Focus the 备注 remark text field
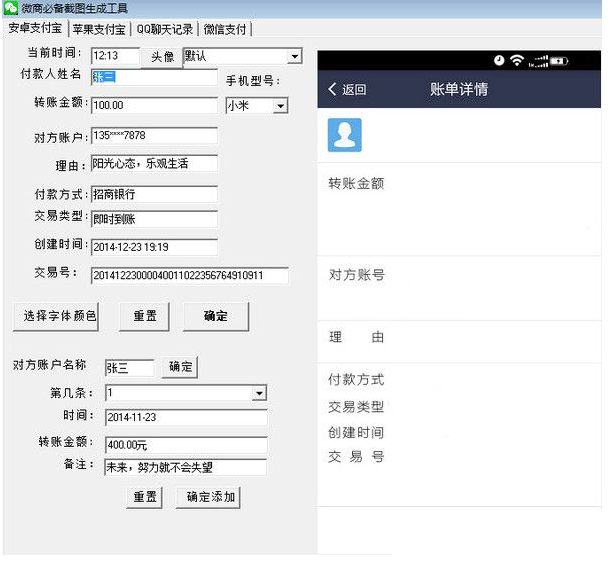This screenshot has width=610, height=563. pyautogui.click(x=184, y=467)
